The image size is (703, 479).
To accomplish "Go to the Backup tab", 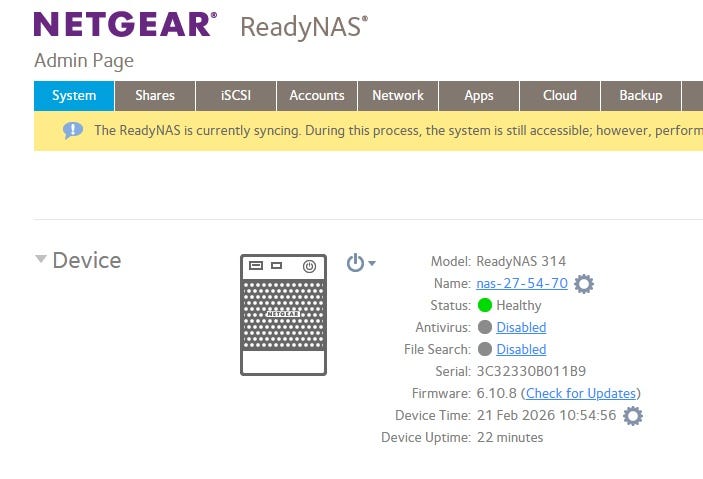I will click(x=641, y=96).
